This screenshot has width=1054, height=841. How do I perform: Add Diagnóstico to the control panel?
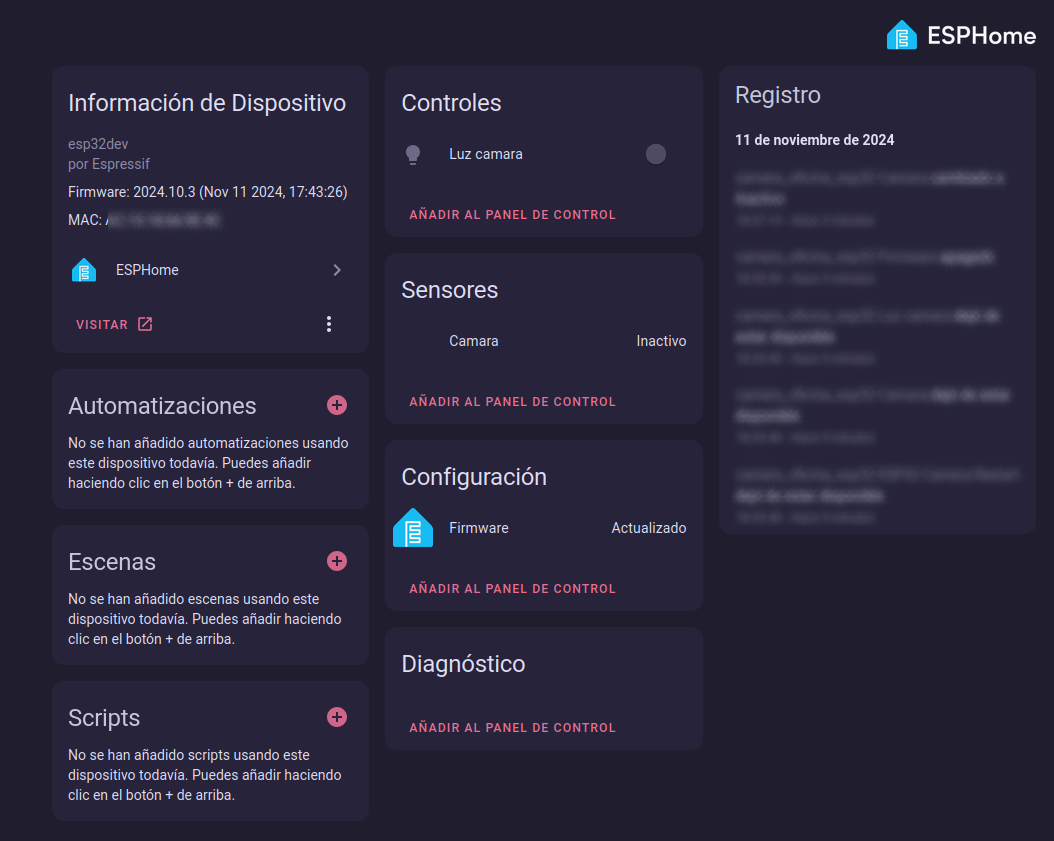click(512, 727)
